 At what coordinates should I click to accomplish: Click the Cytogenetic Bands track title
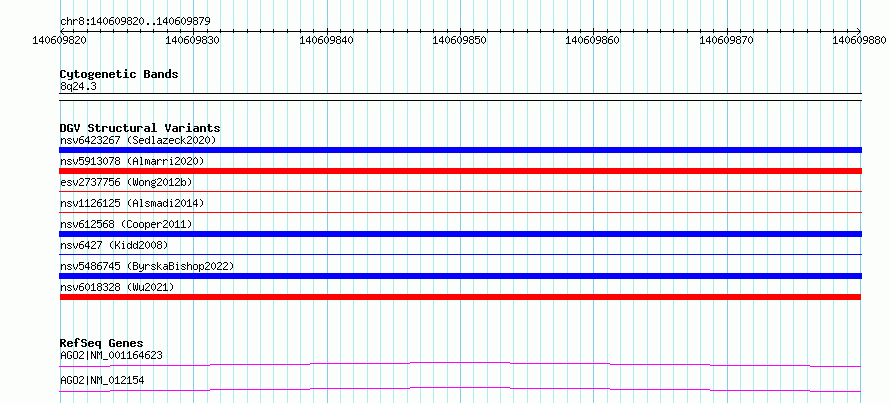[x=119, y=74]
